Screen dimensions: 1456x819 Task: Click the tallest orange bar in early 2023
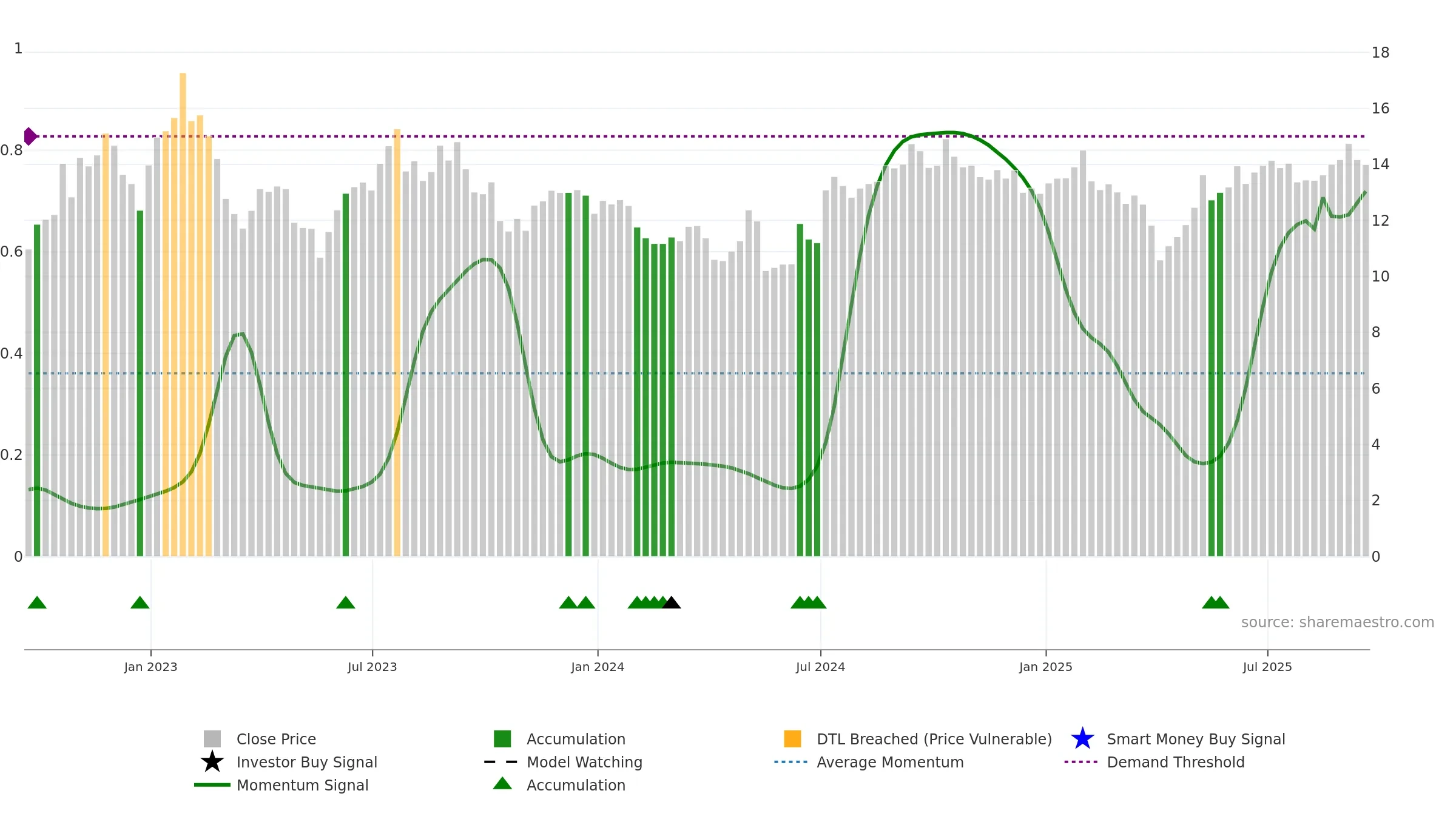click(x=183, y=314)
